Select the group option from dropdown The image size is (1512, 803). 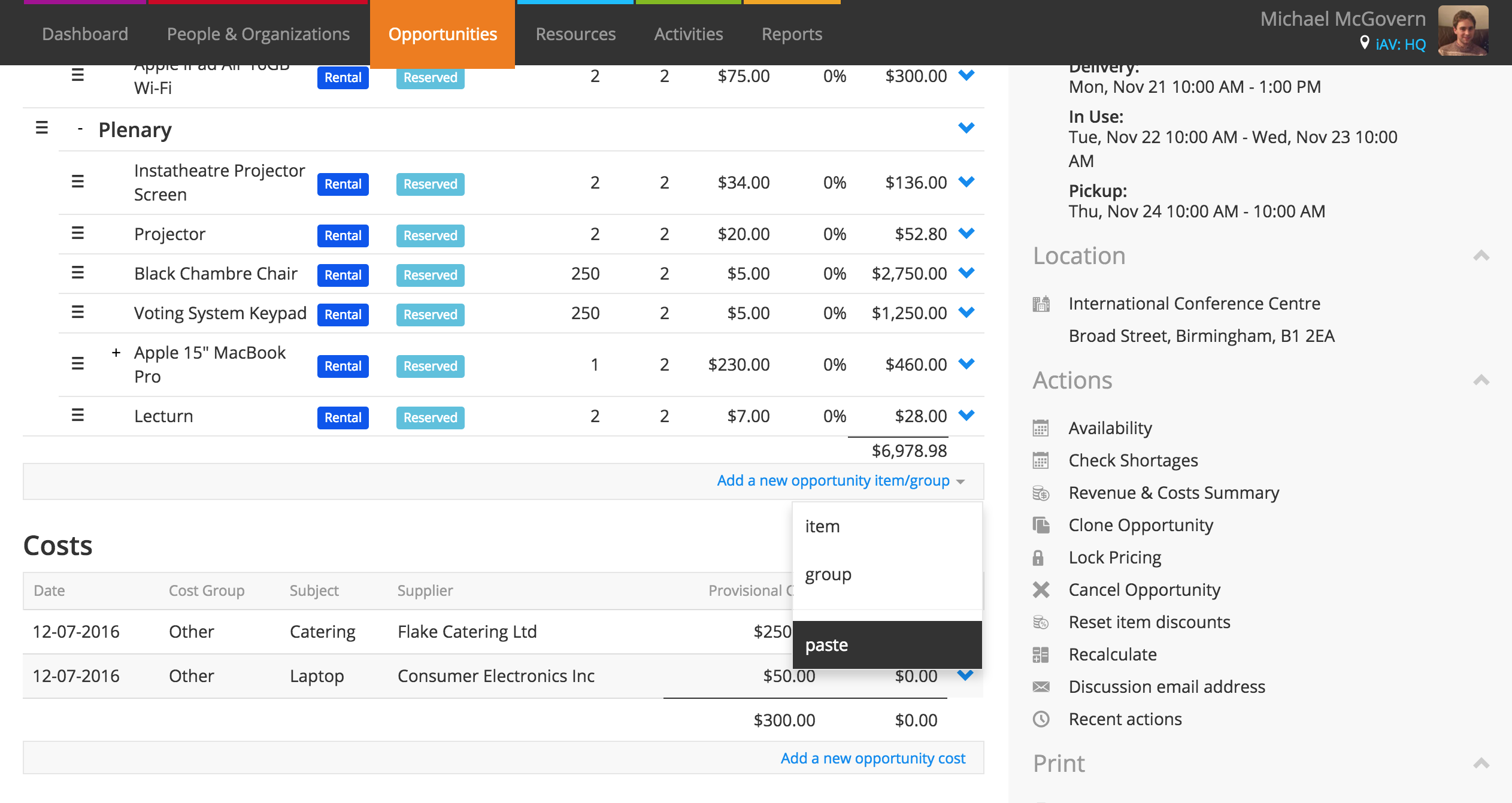click(828, 573)
